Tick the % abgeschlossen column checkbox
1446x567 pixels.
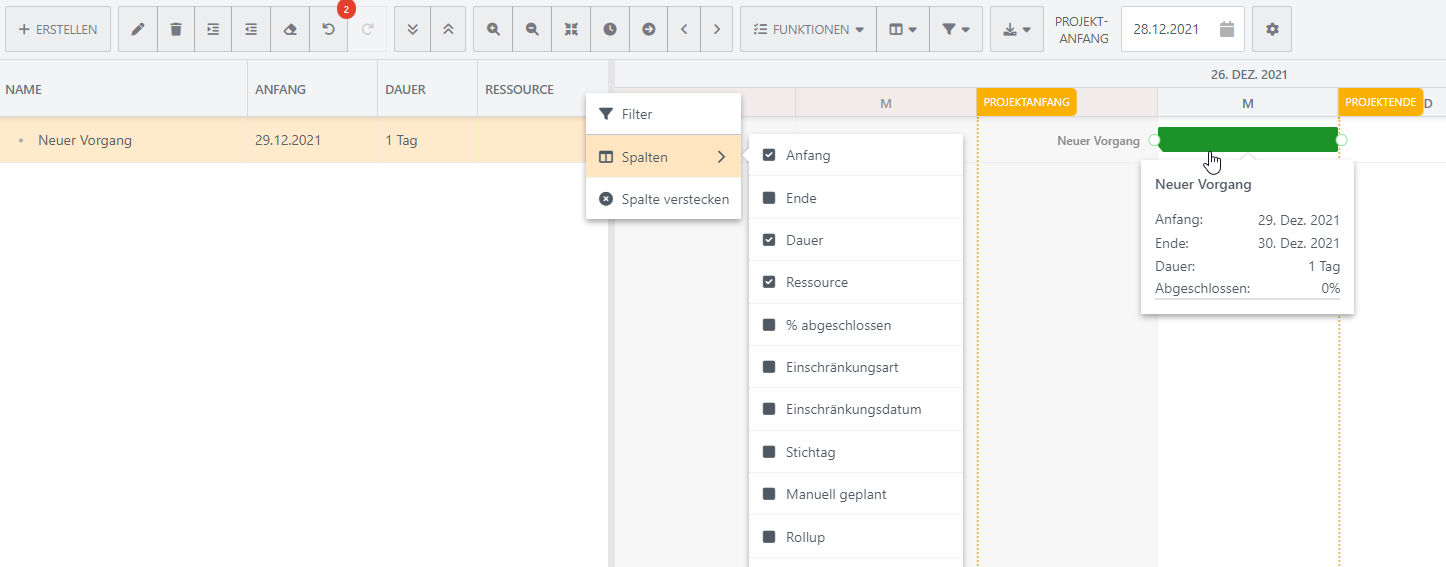point(769,325)
